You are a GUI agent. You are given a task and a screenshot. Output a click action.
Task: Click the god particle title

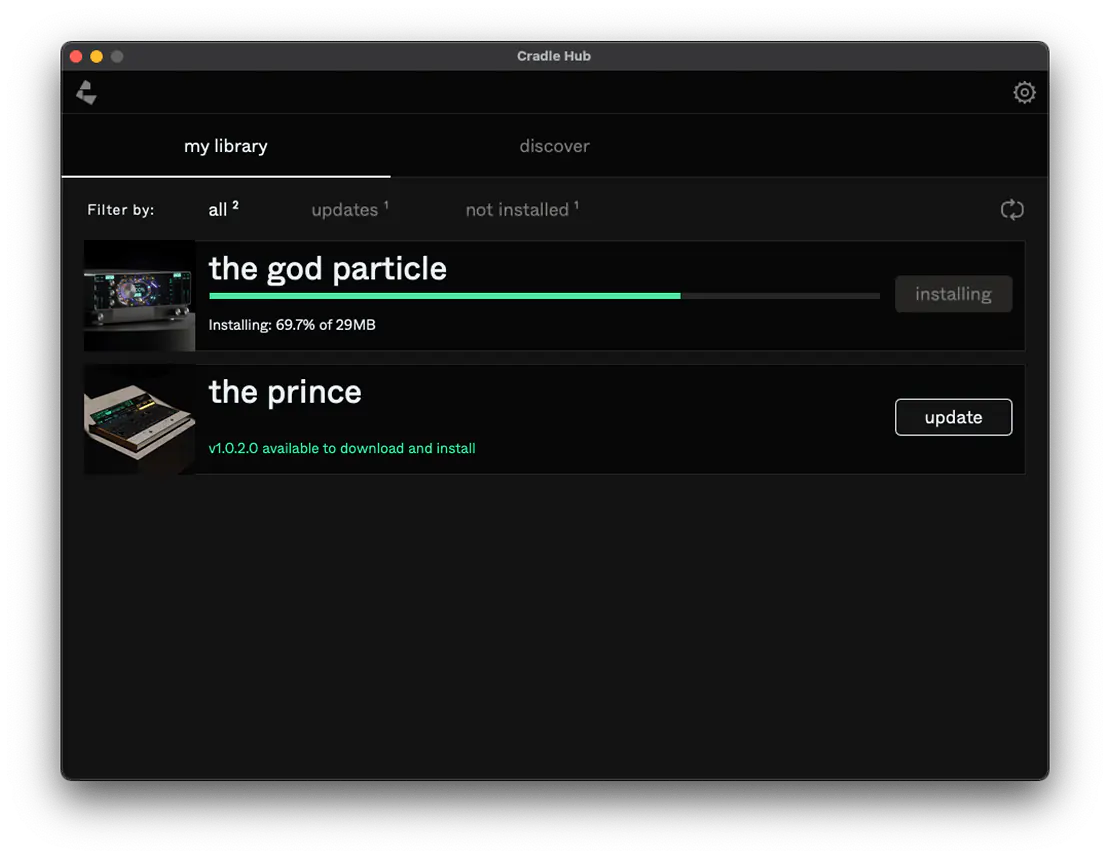328,269
